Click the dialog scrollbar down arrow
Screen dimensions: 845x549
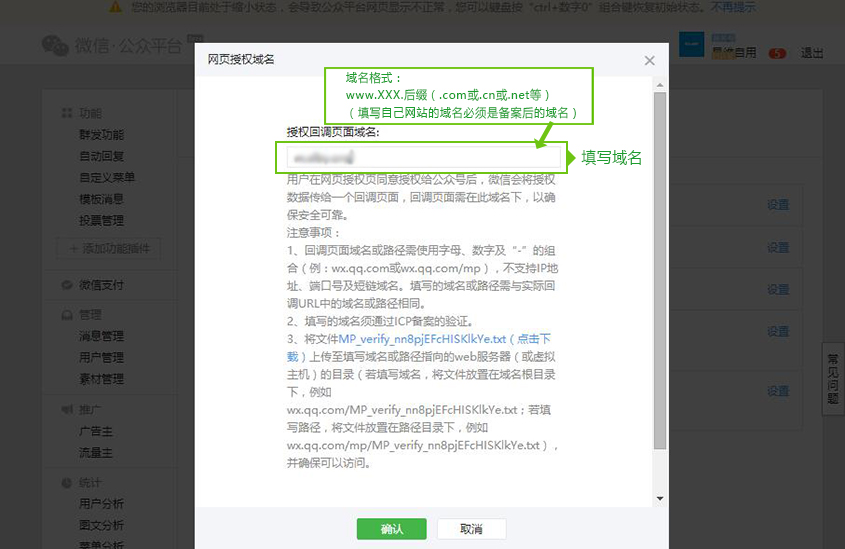coord(659,497)
